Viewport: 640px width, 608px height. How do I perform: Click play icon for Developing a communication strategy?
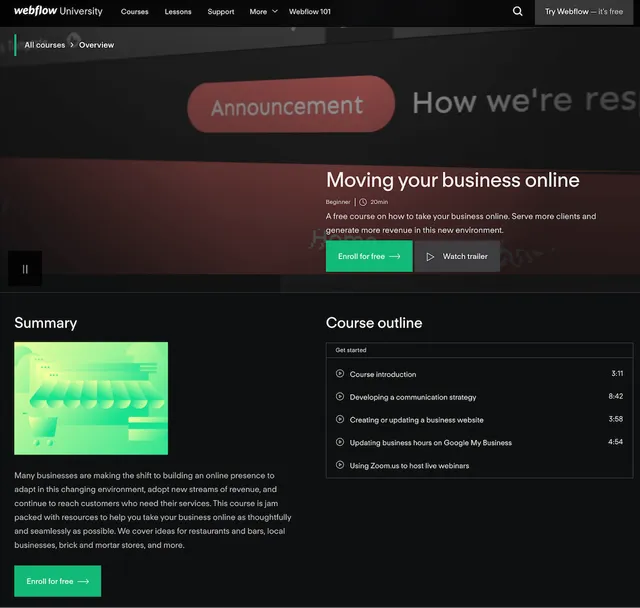tap(340, 396)
